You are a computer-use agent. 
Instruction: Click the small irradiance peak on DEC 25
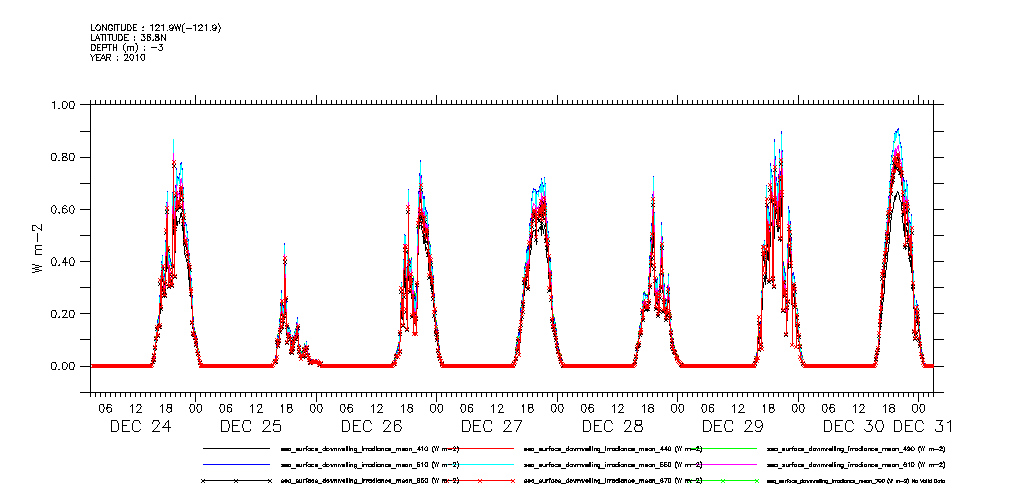[284, 245]
